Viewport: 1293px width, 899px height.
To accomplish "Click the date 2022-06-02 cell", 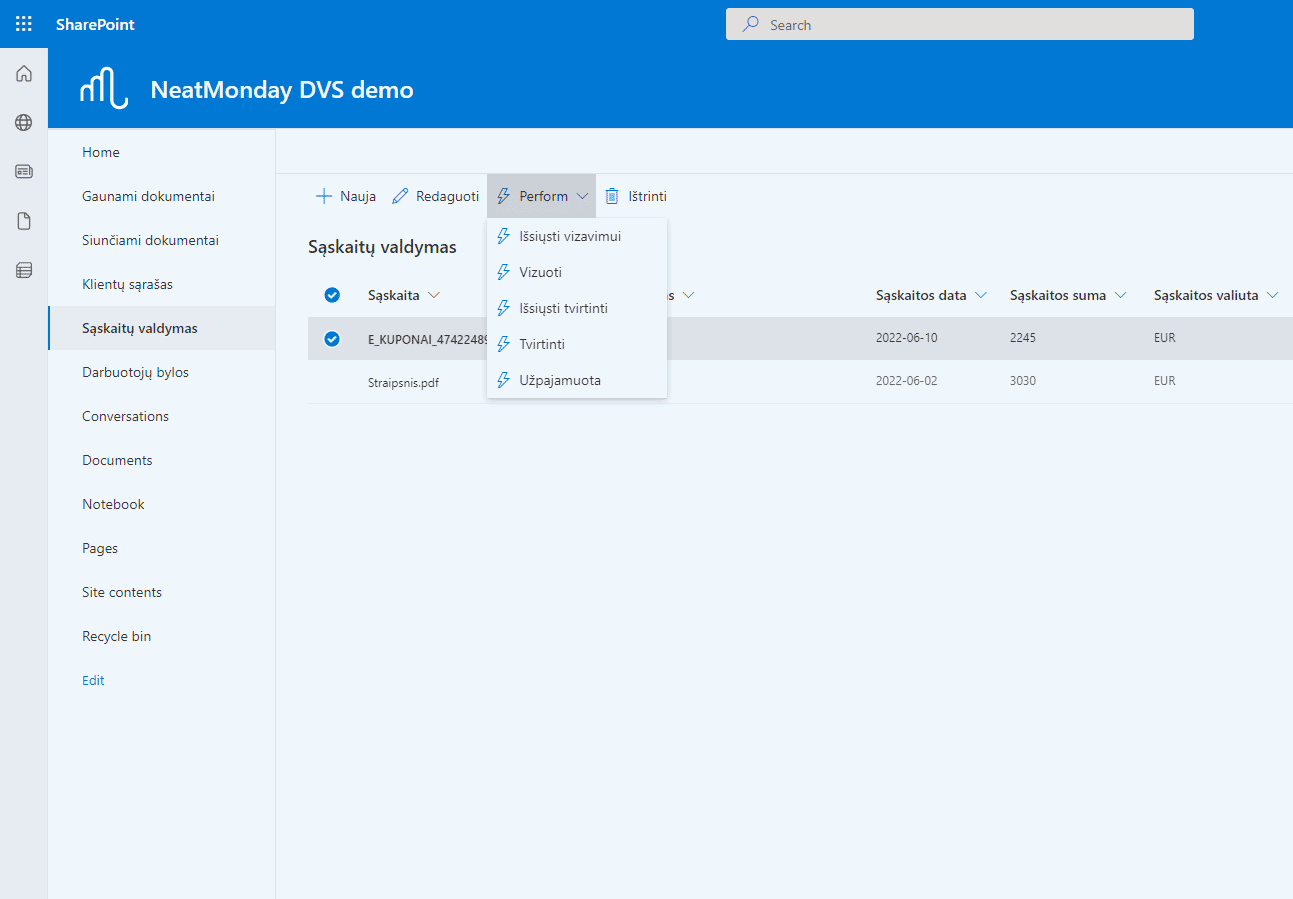I will (x=907, y=381).
